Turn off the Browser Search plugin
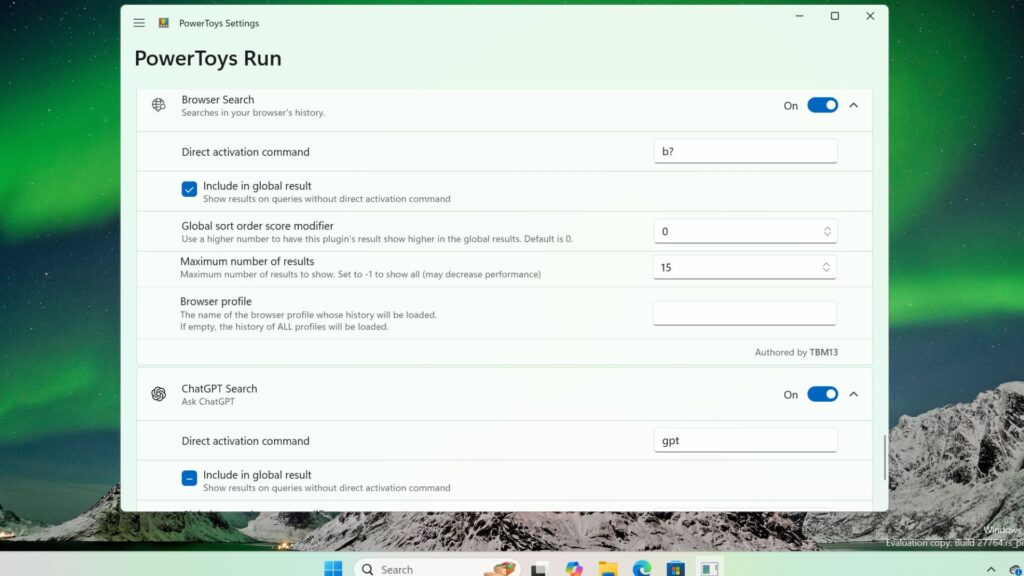1024x576 pixels. point(821,105)
